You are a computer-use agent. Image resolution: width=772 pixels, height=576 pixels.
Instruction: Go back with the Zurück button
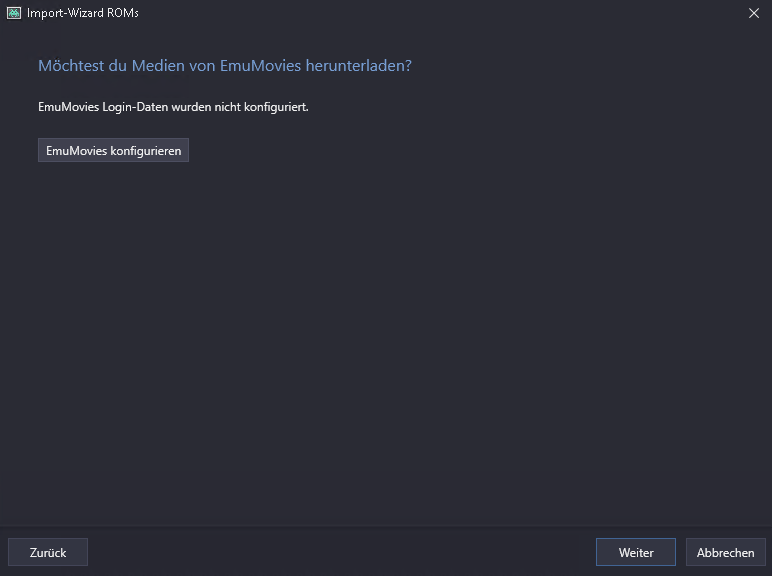pyautogui.click(x=48, y=552)
